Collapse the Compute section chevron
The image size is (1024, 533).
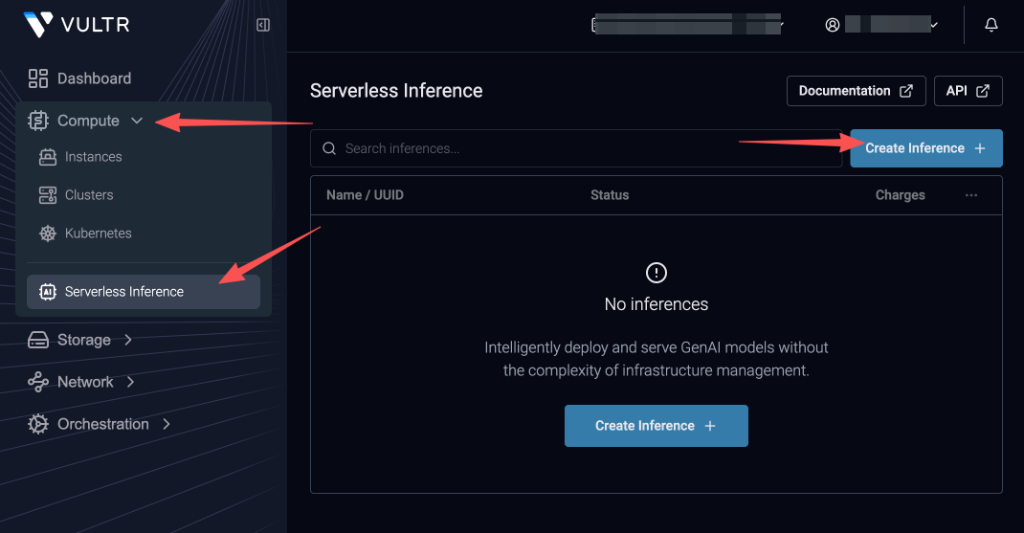(x=136, y=121)
